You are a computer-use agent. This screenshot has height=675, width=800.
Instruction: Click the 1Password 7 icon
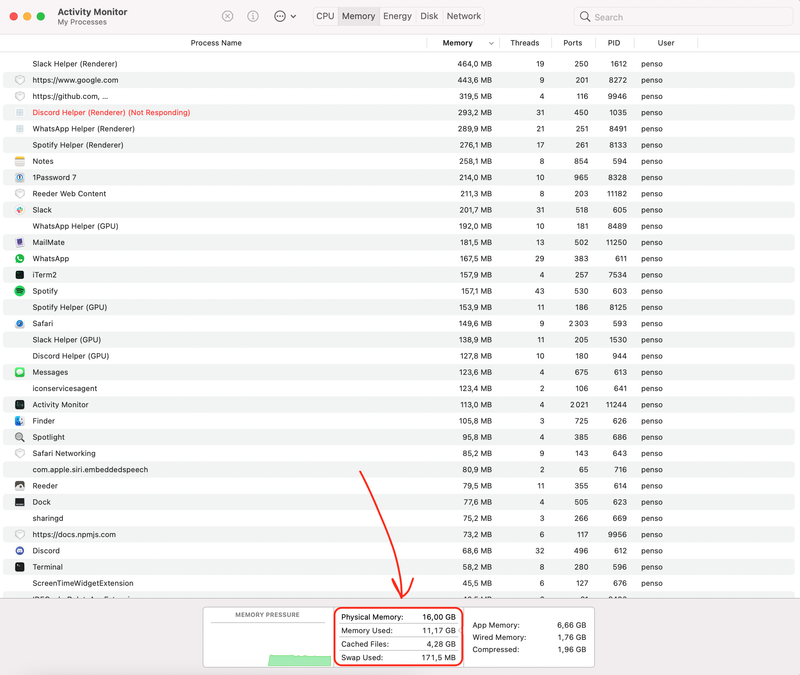point(20,178)
